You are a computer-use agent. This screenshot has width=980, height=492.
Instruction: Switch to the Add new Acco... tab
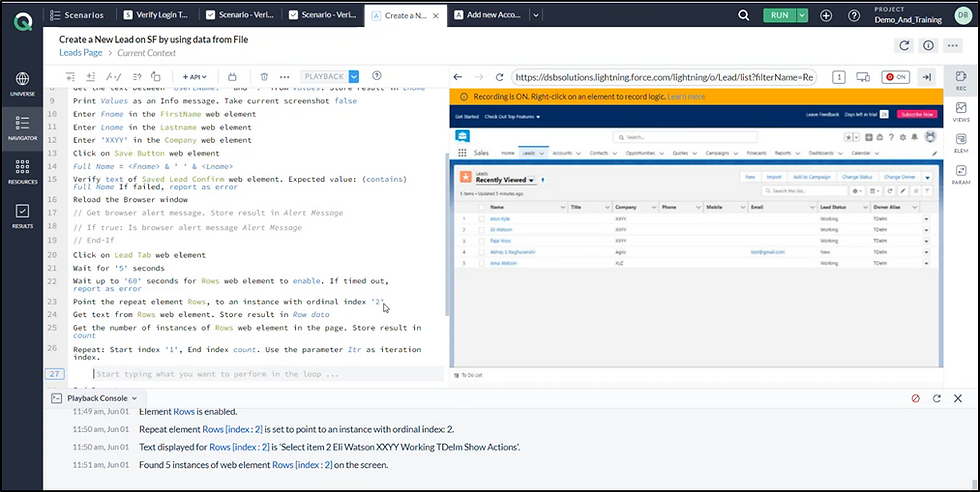pyautogui.click(x=488, y=15)
